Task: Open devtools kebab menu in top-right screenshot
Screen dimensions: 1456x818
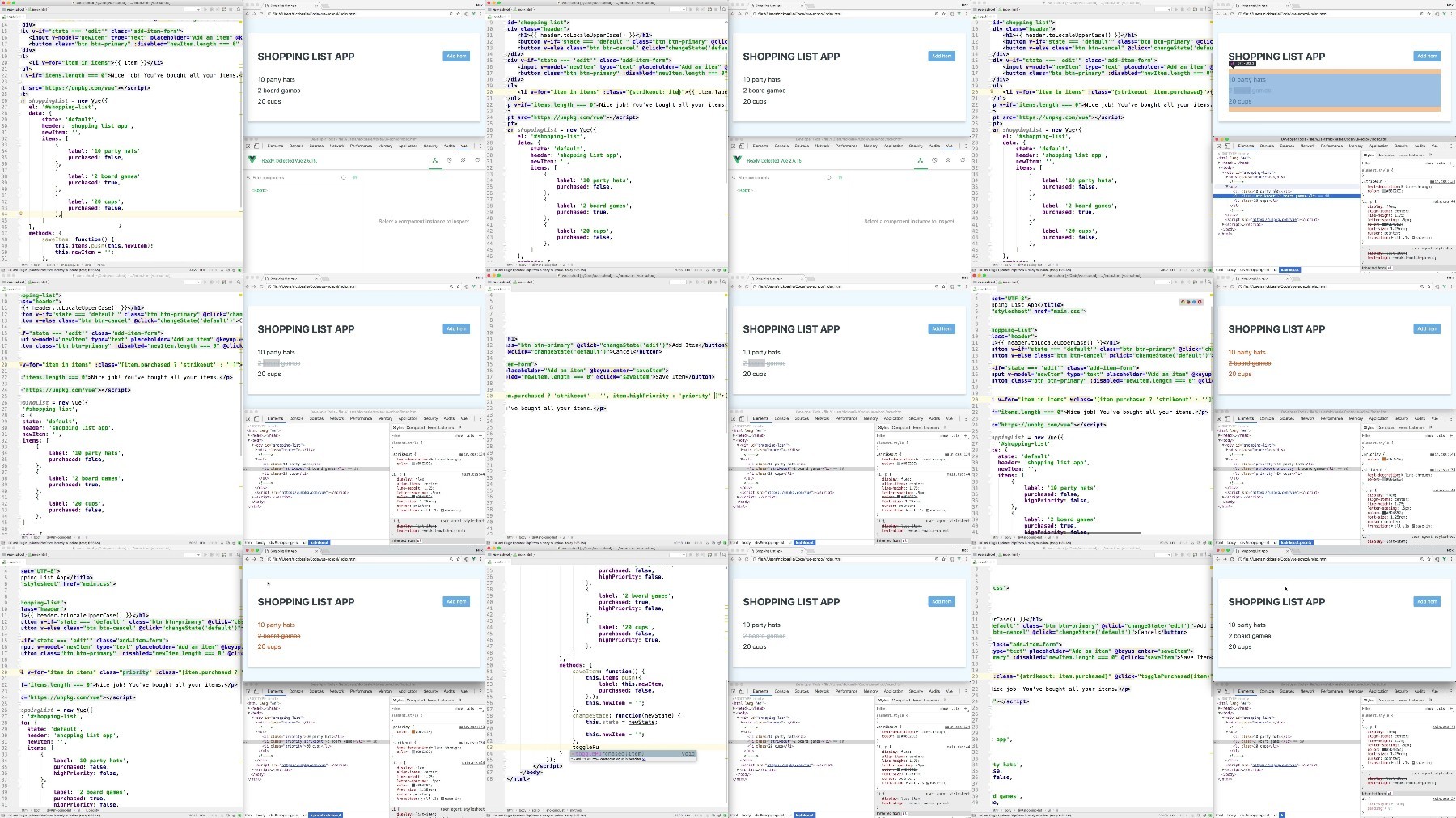Action: click(1451, 146)
